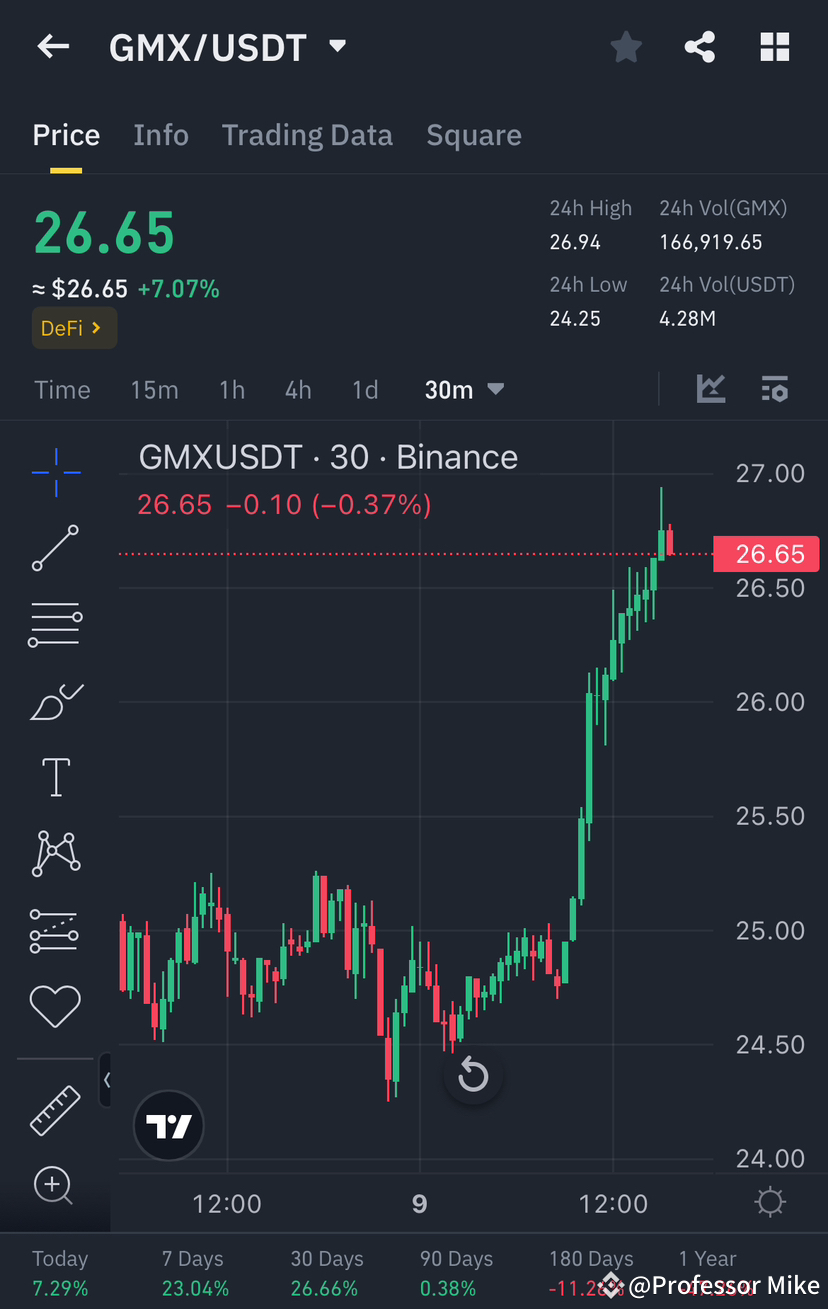This screenshot has width=828, height=1309.
Task: Open the Info tab
Action: tap(161, 135)
